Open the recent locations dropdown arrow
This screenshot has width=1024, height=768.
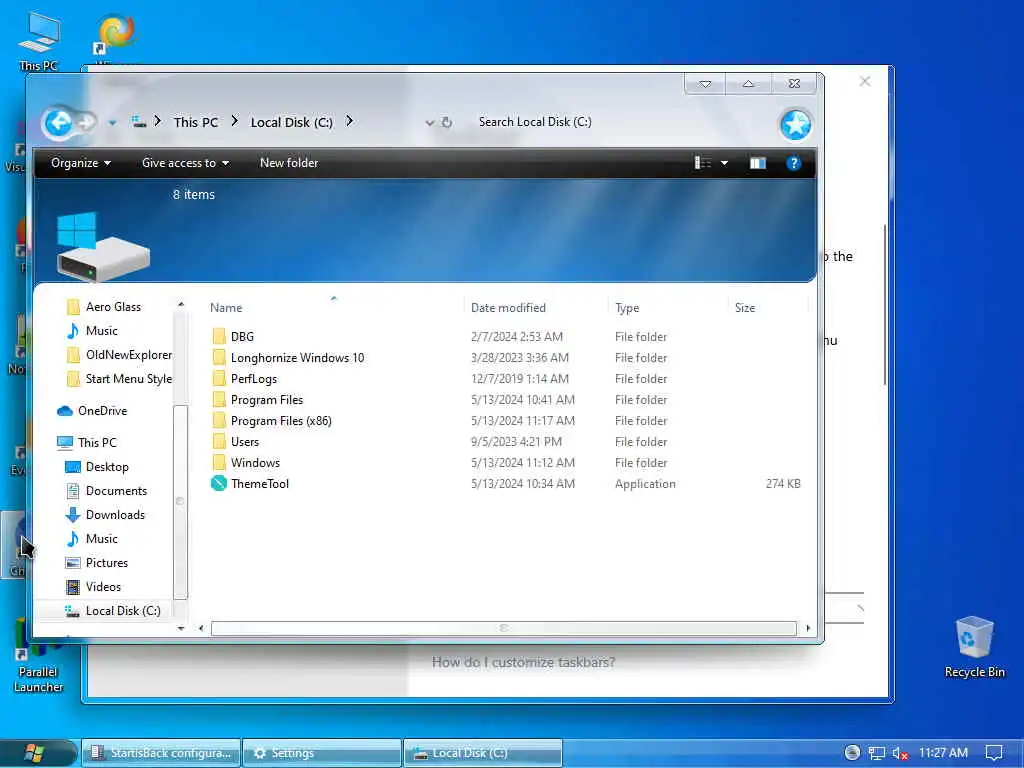[x=112, y=123]
